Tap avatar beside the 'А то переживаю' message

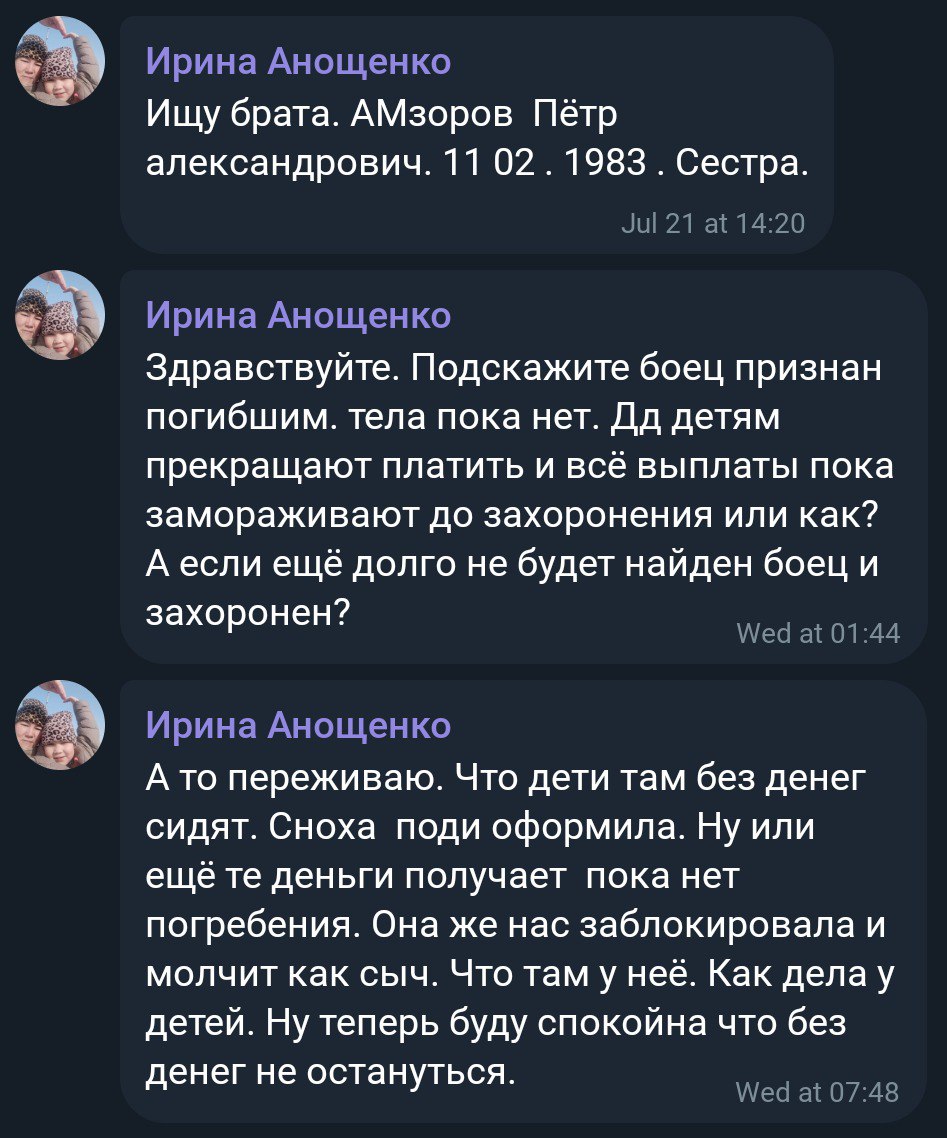[x=59, y=724]
